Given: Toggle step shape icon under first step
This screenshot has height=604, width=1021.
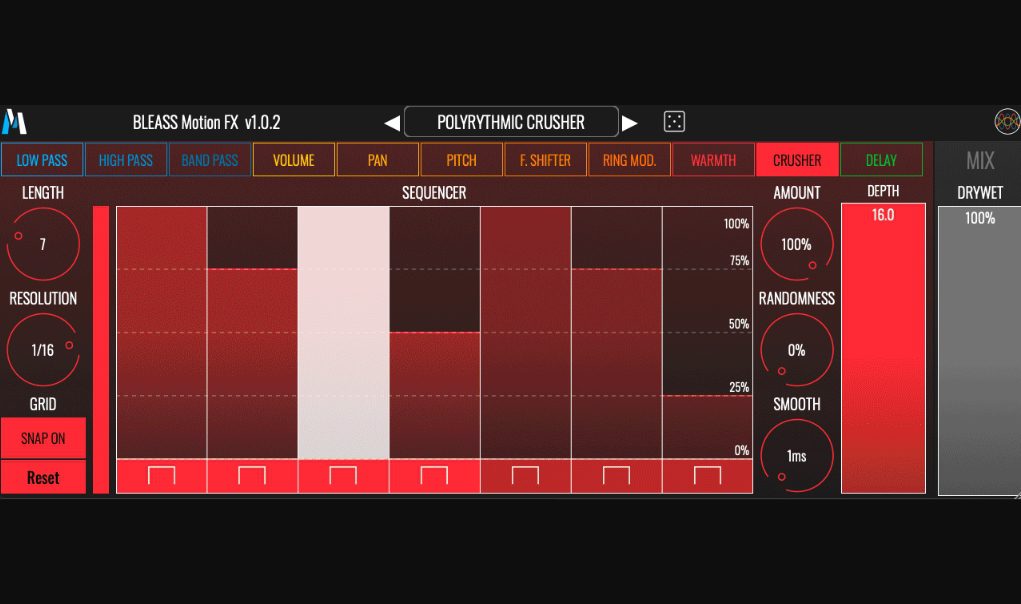Looking at the screenshot, I should point(161,476).
